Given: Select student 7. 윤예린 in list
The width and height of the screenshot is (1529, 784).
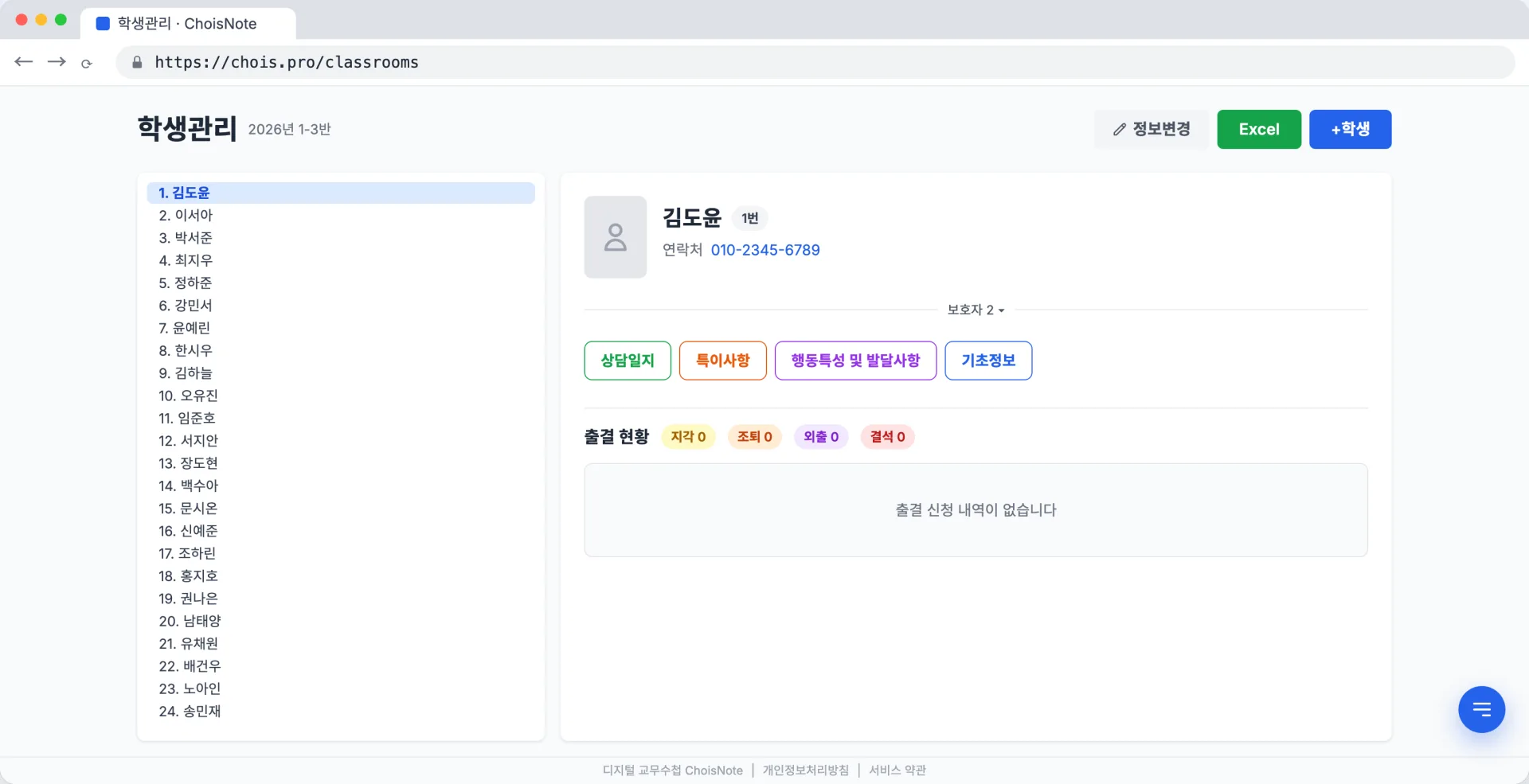Looking at the screenshot, I should pyautogui.click(x=341, y=328).
